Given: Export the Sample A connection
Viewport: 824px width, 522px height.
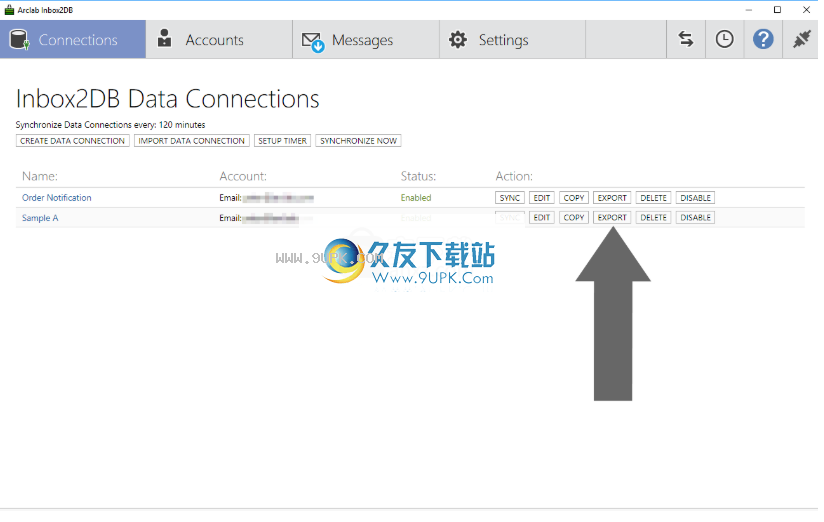Looking at the screenshot, I should point(612,218).
